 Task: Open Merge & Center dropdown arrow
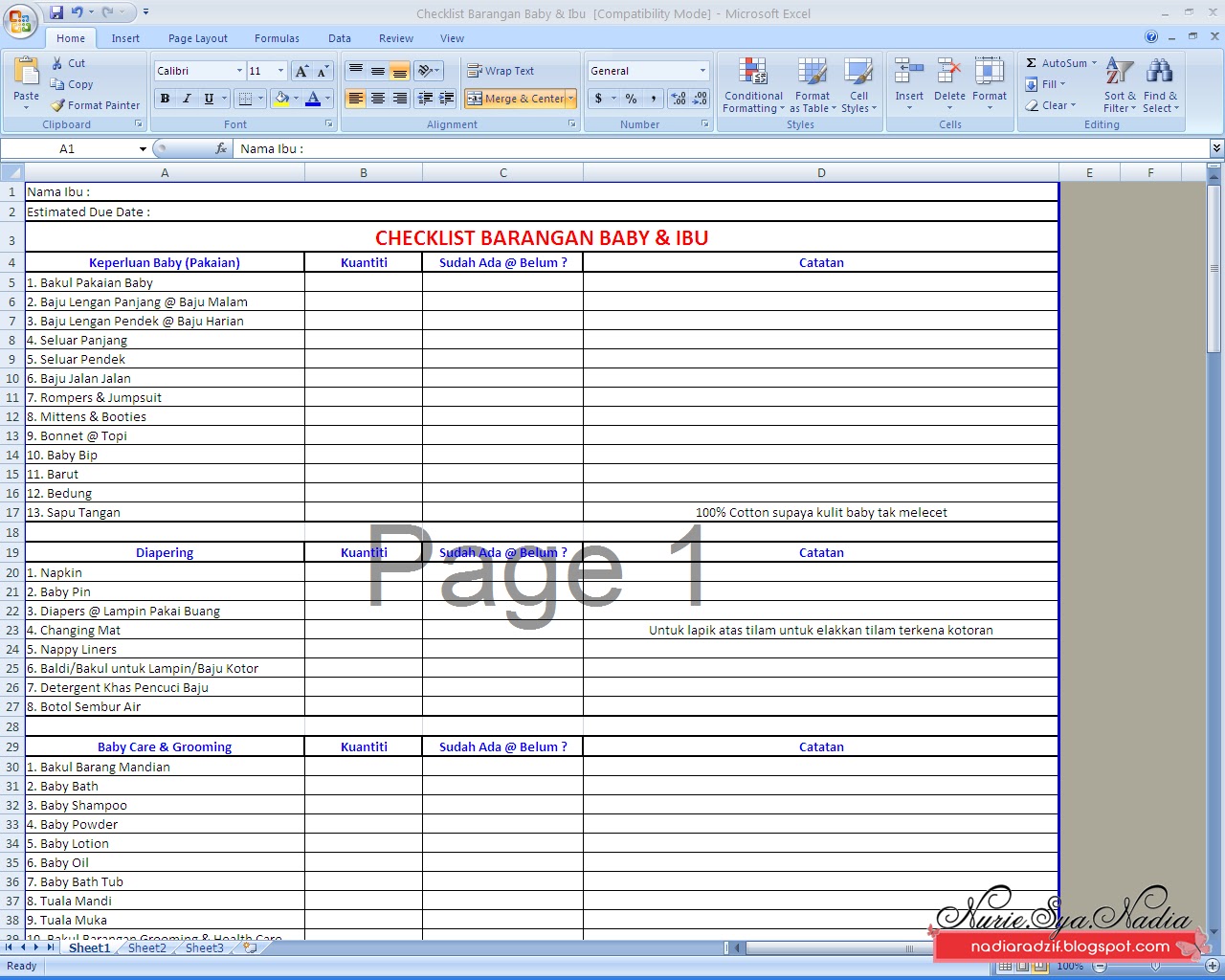tap(571, 99)
